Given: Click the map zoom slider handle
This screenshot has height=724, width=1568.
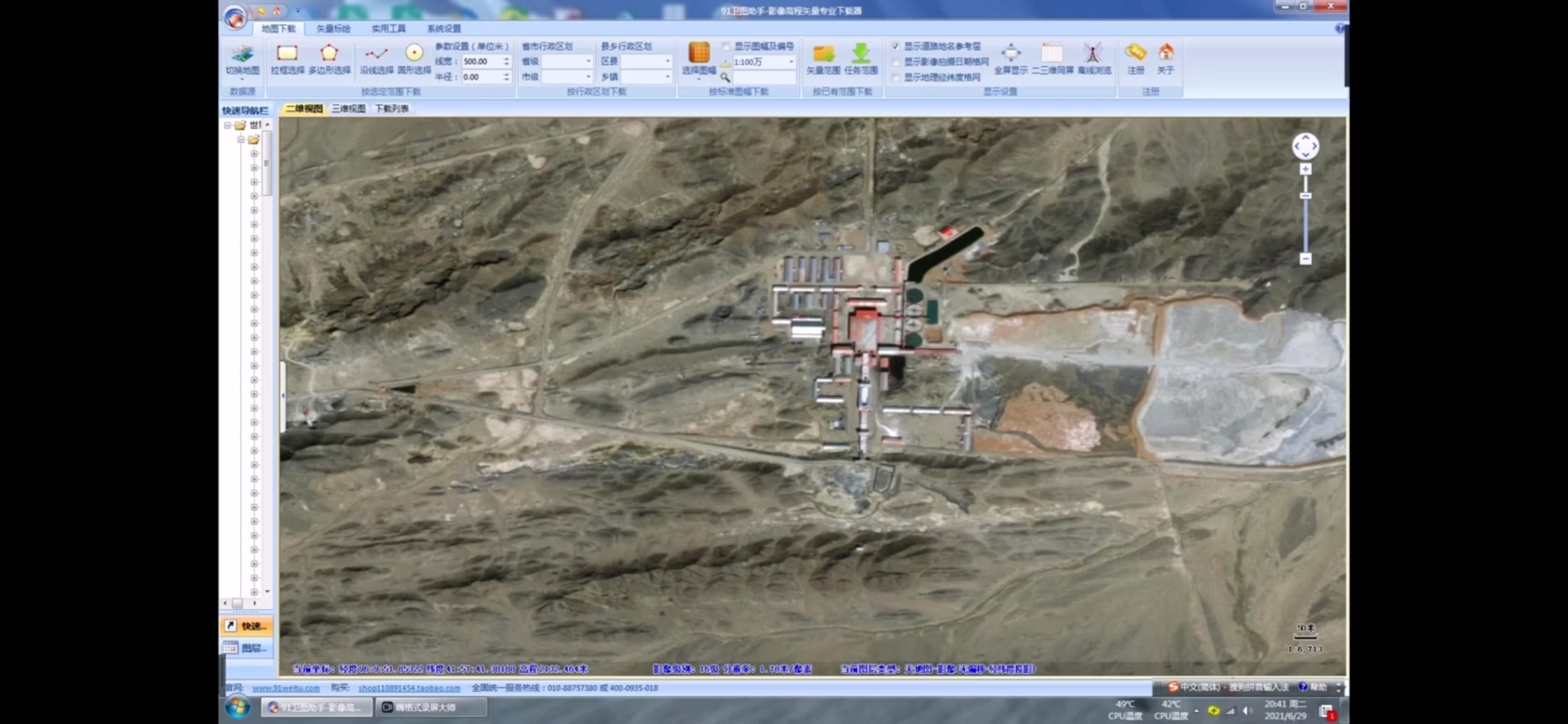Looking at the screenshot, I should coord(1305,196).
